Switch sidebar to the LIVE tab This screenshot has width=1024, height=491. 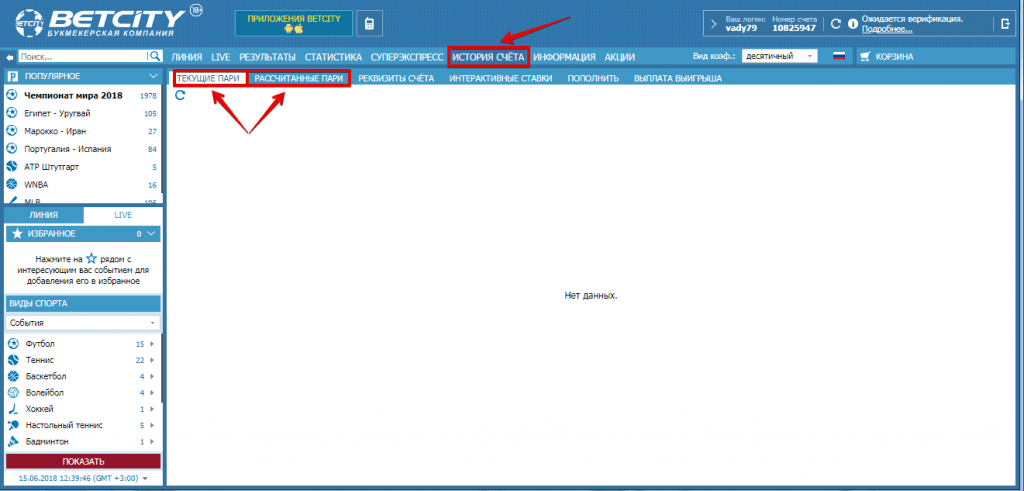pyautogui.click(x=122, y=215)
